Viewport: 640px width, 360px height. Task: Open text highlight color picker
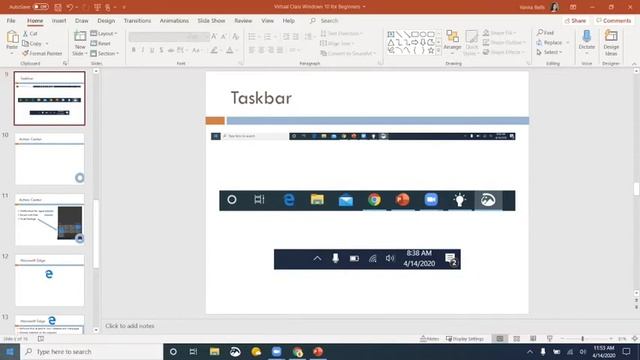click(214, 50)
